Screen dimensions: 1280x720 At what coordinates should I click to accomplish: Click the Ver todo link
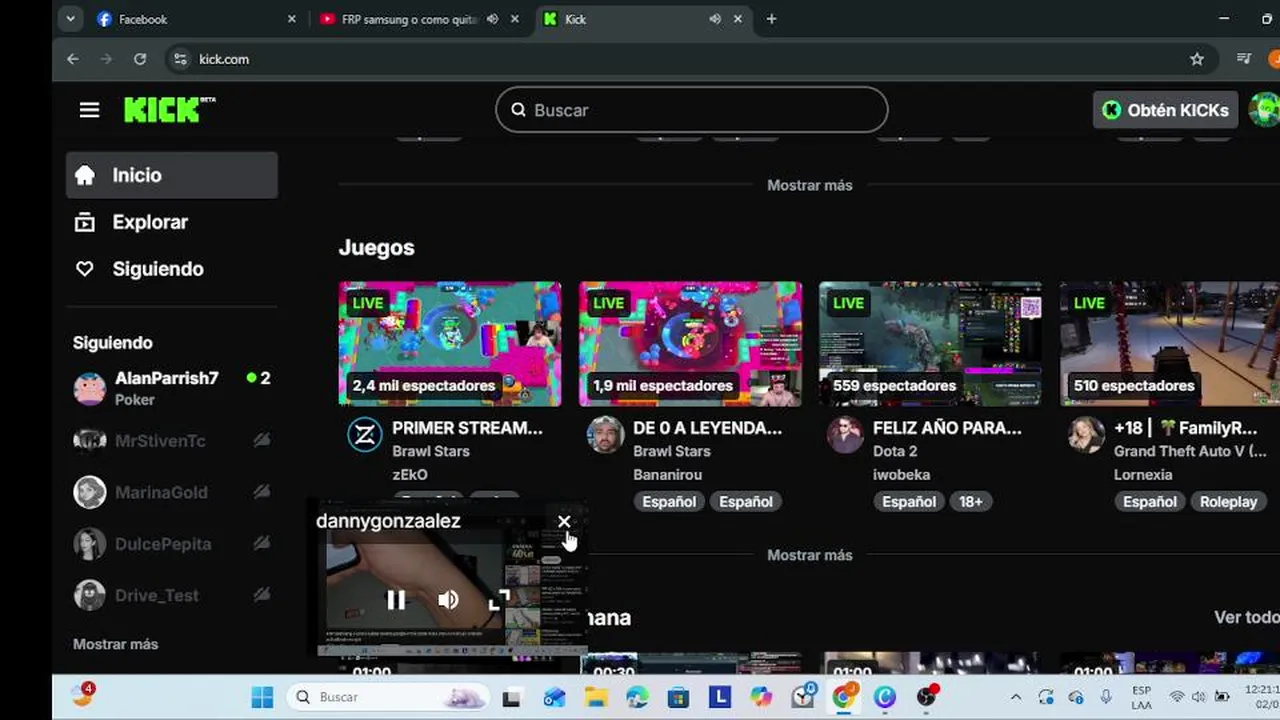[x=1246, y=617]
